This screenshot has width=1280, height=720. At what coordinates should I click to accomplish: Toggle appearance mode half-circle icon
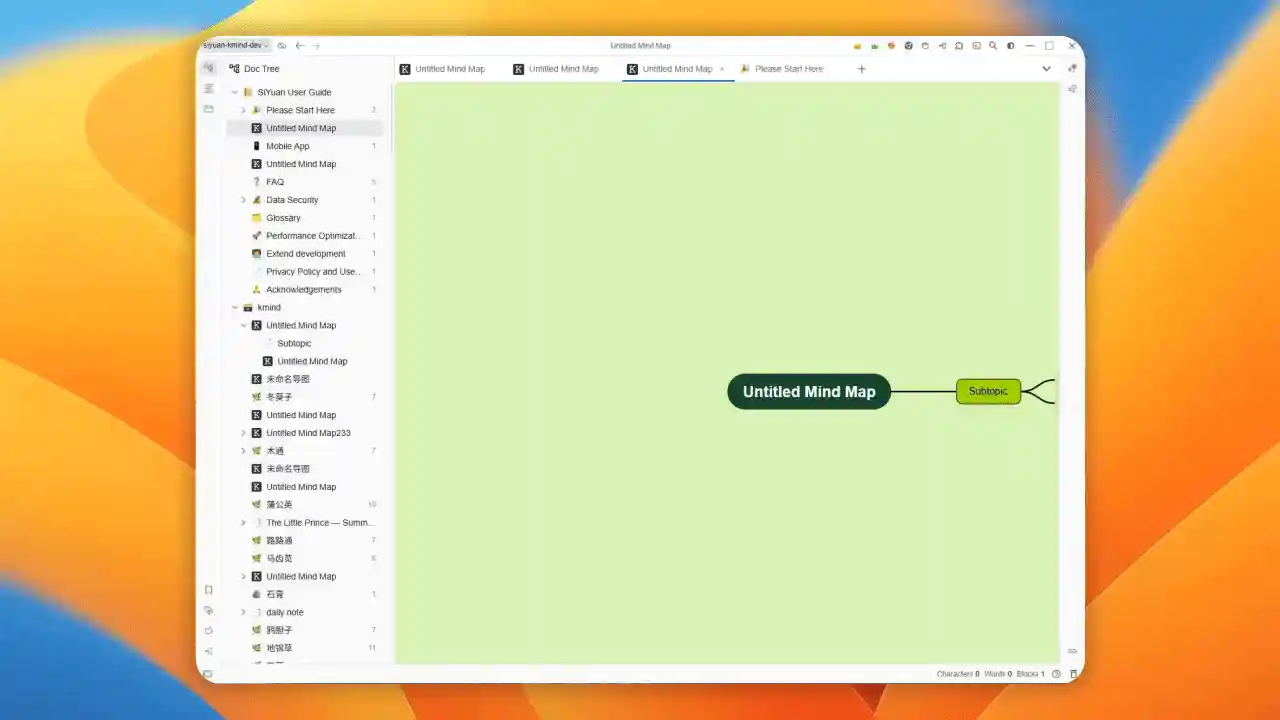(1010, 46)
